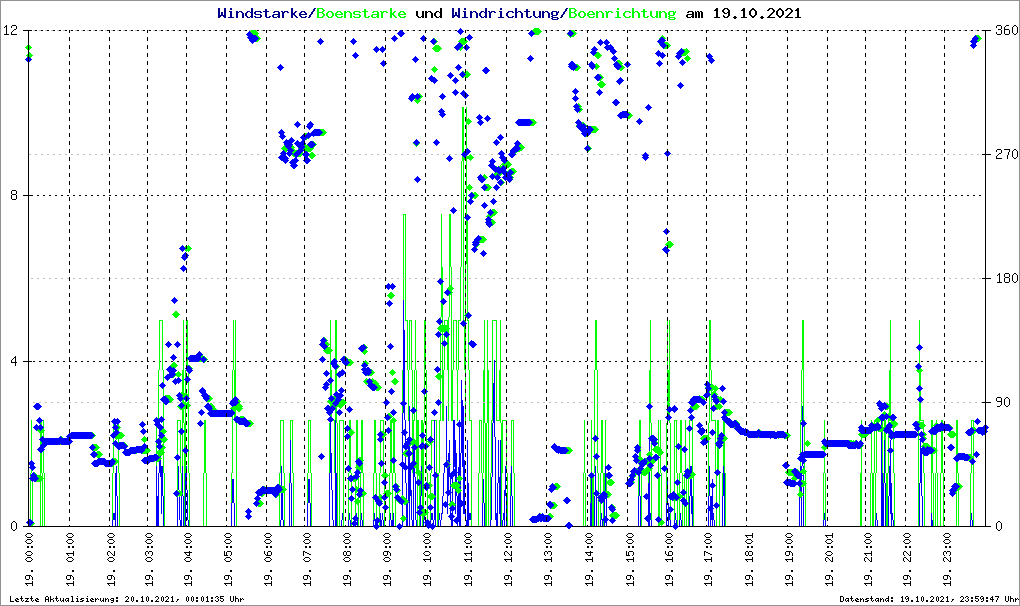Click the time label '19. 21:00'
1020x606 pixels.
[x=867, y=560]
